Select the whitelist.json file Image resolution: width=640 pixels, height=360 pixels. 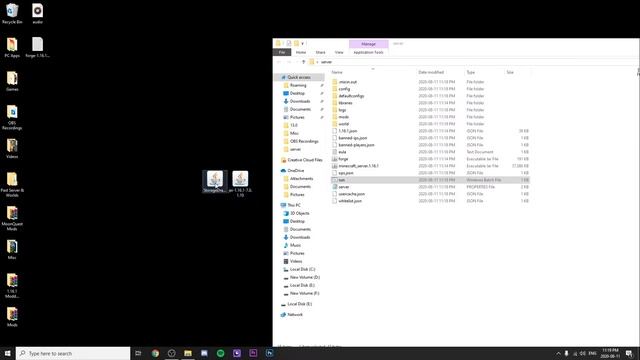350,201
